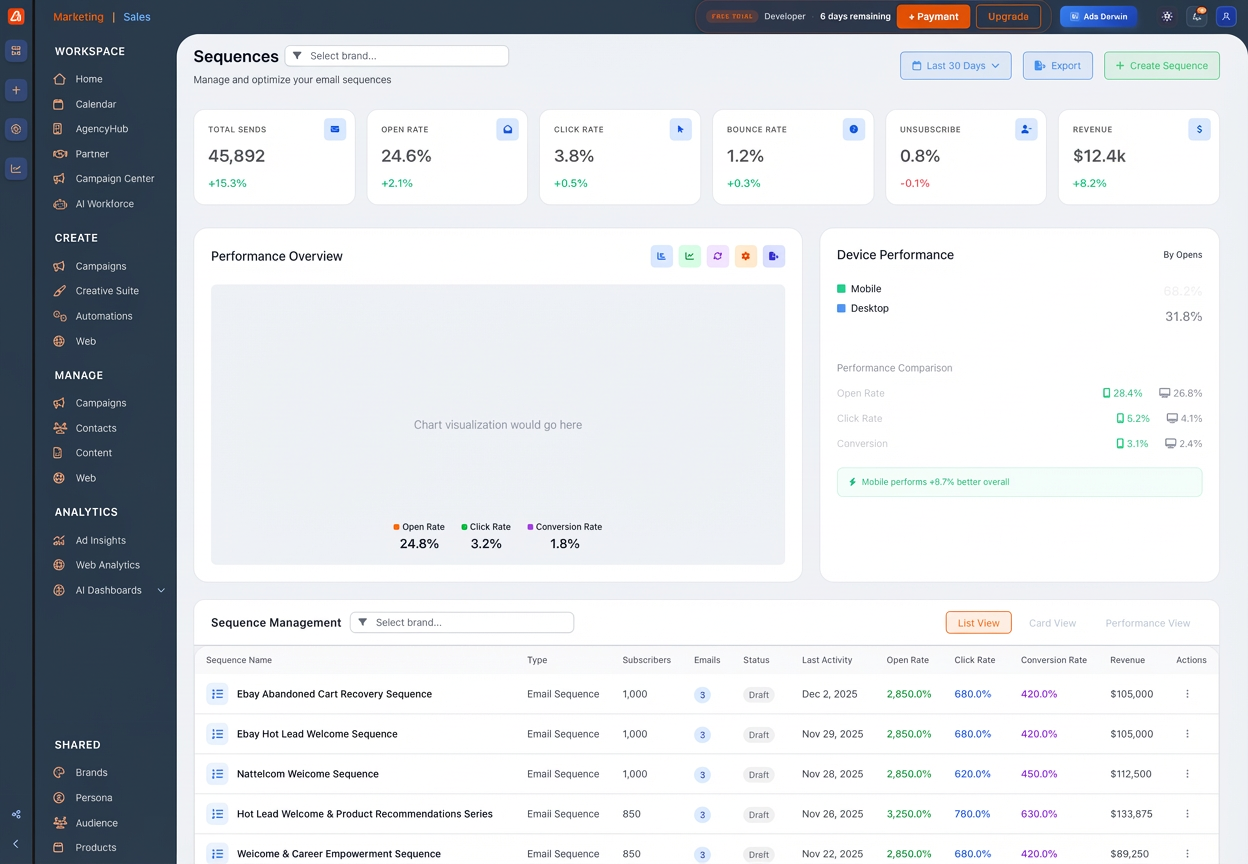Open the notifications bell in the top bar

[1196, 17]
